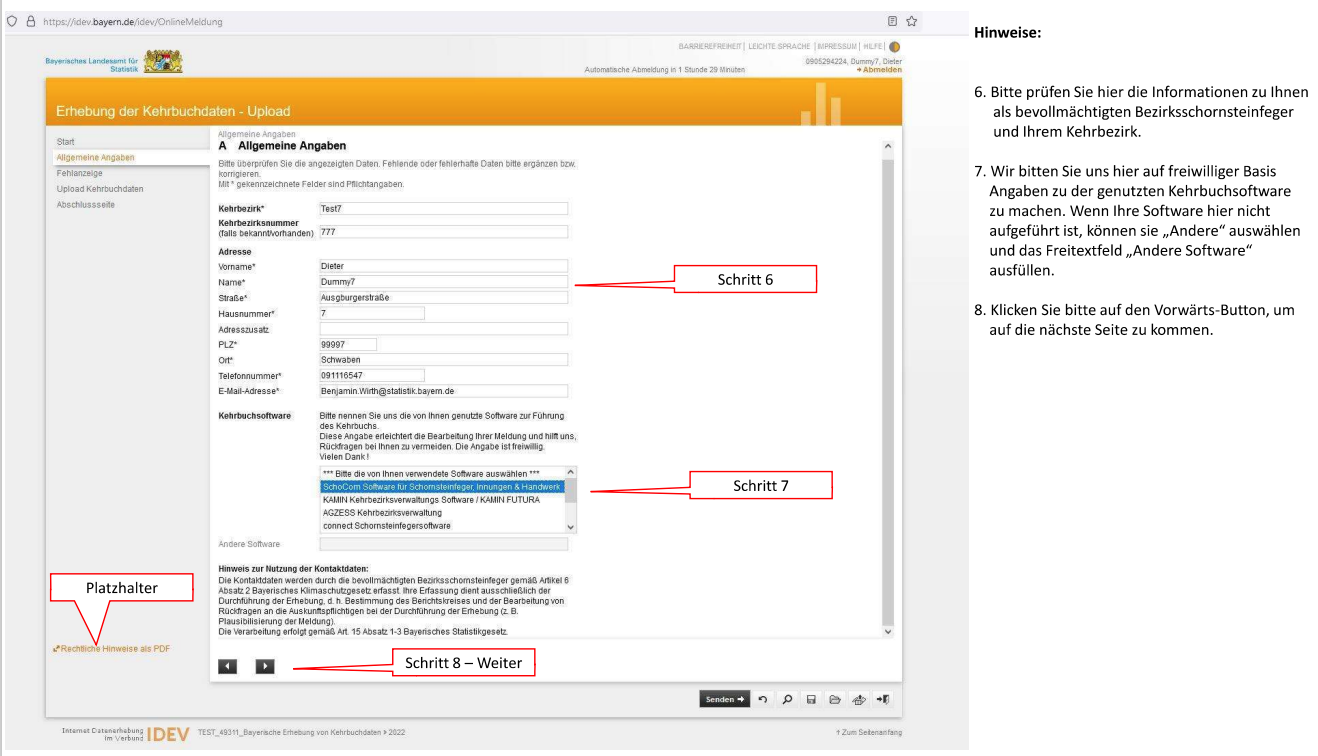Click the Bavarian coat of arms logo
The image size is (1318, 756).
(164, 63)
